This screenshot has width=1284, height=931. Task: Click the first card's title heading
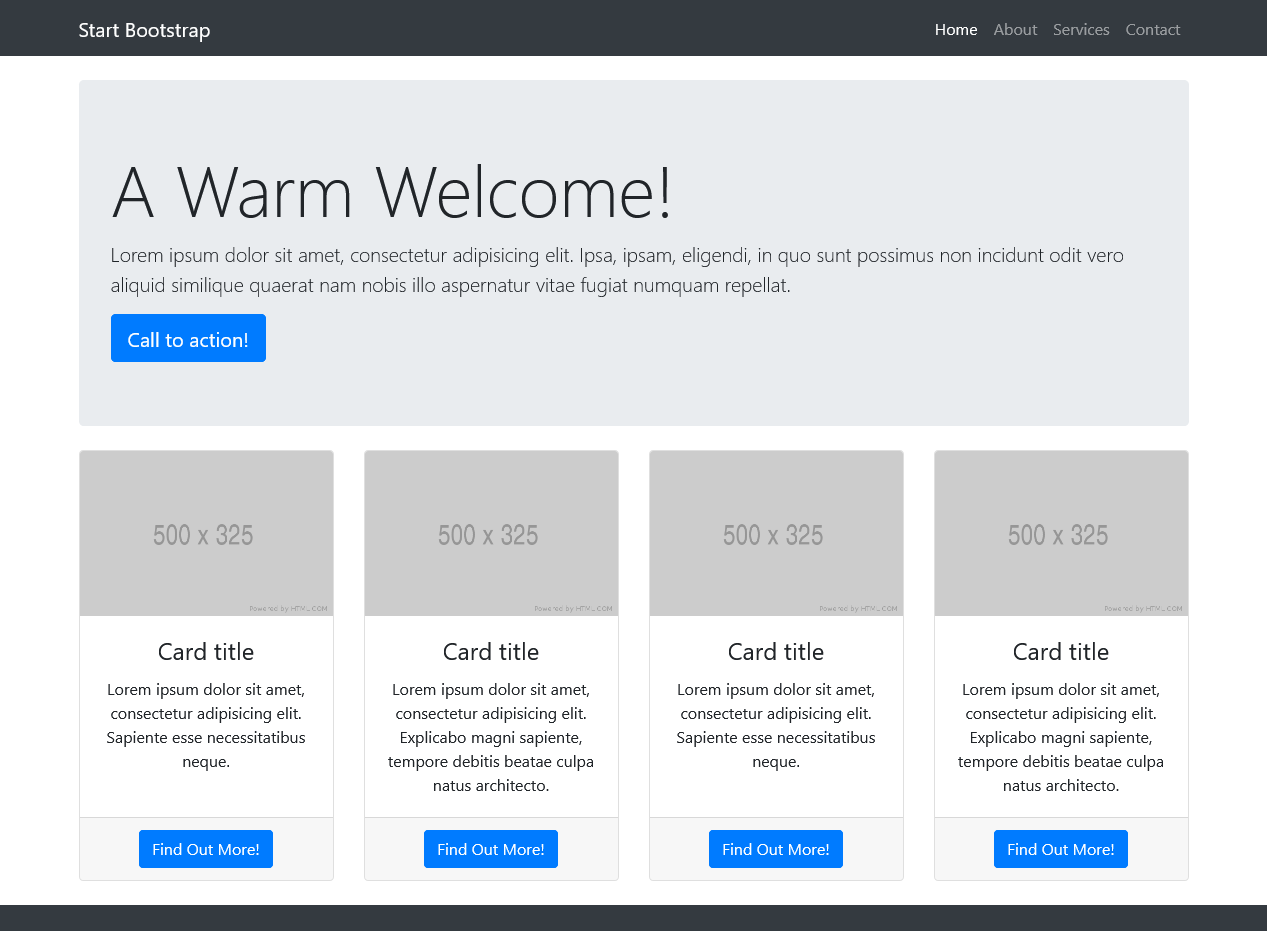point(206,652)
